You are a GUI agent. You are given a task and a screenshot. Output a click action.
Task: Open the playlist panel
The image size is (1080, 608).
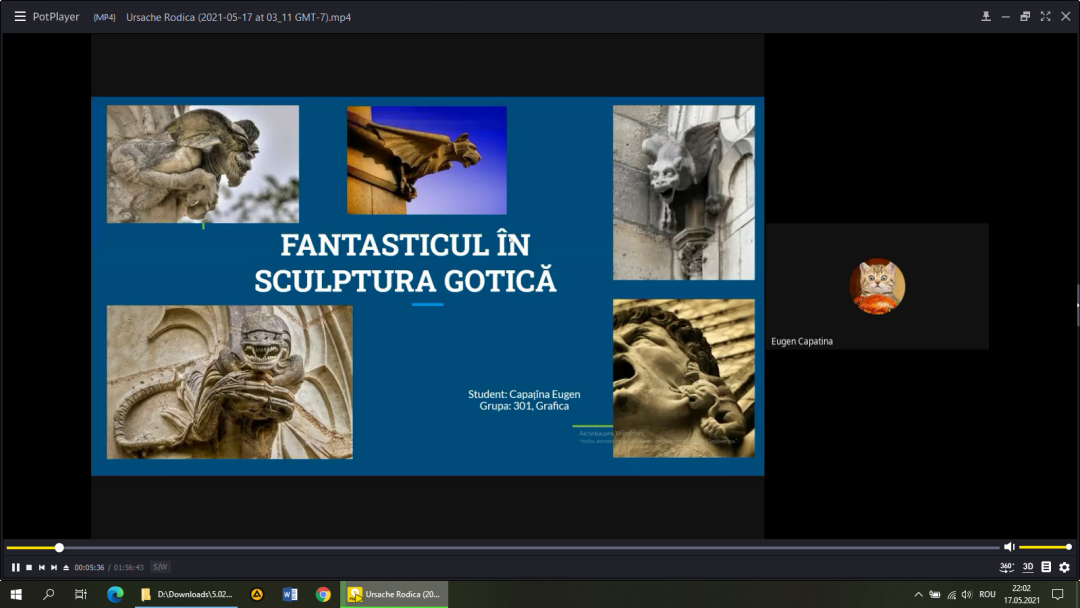point(1046,567)
